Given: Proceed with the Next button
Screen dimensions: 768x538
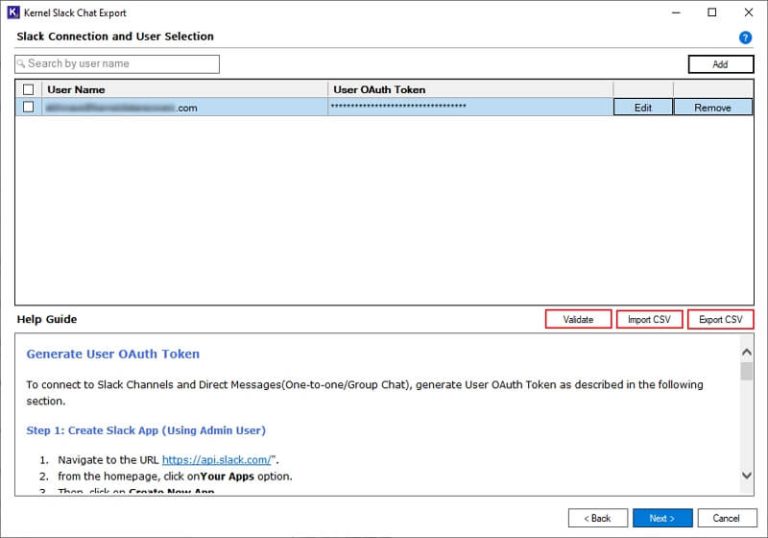Looking at the screenshot, I should (662, 518).
